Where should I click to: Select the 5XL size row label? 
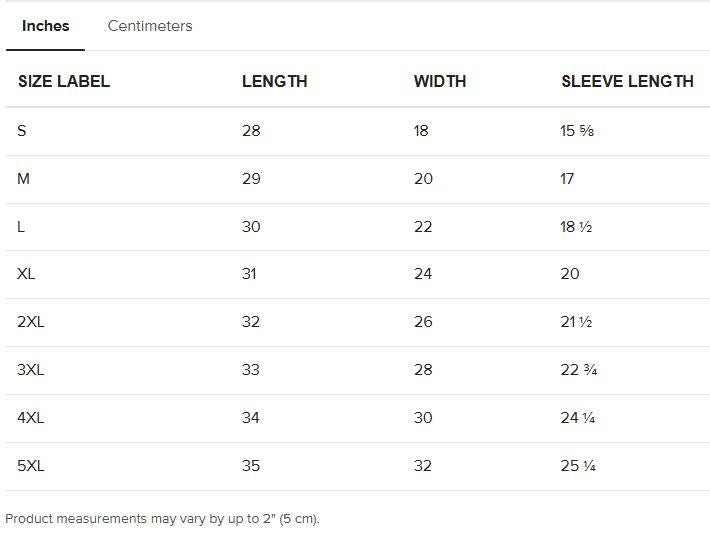click(31, 466)
